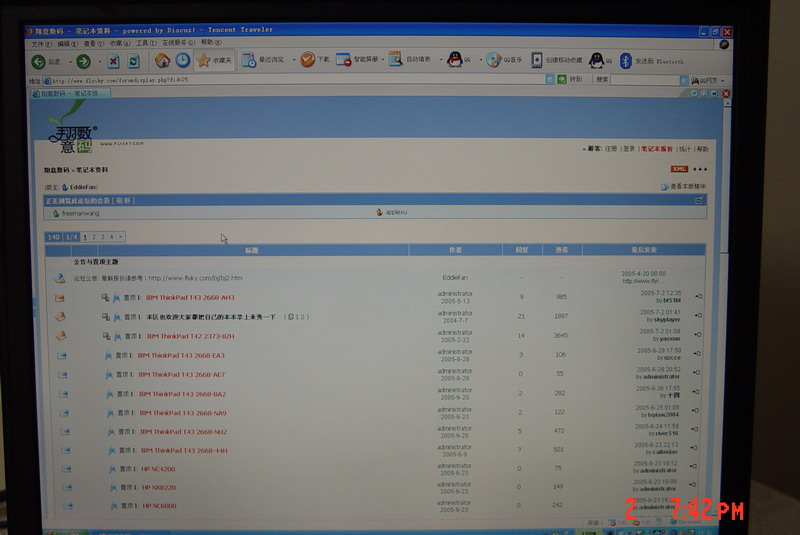Open QQ Music (QQ音乐) toolbar icon
This screenshot has height=535, width=800.
tap(493, 60)
